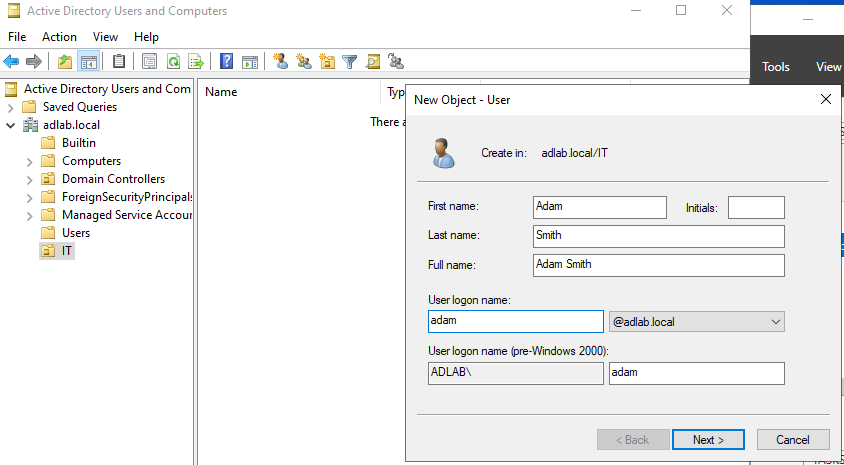844x465 pixels.
Task: Click the Initials field
Action: tap(756, 207)
